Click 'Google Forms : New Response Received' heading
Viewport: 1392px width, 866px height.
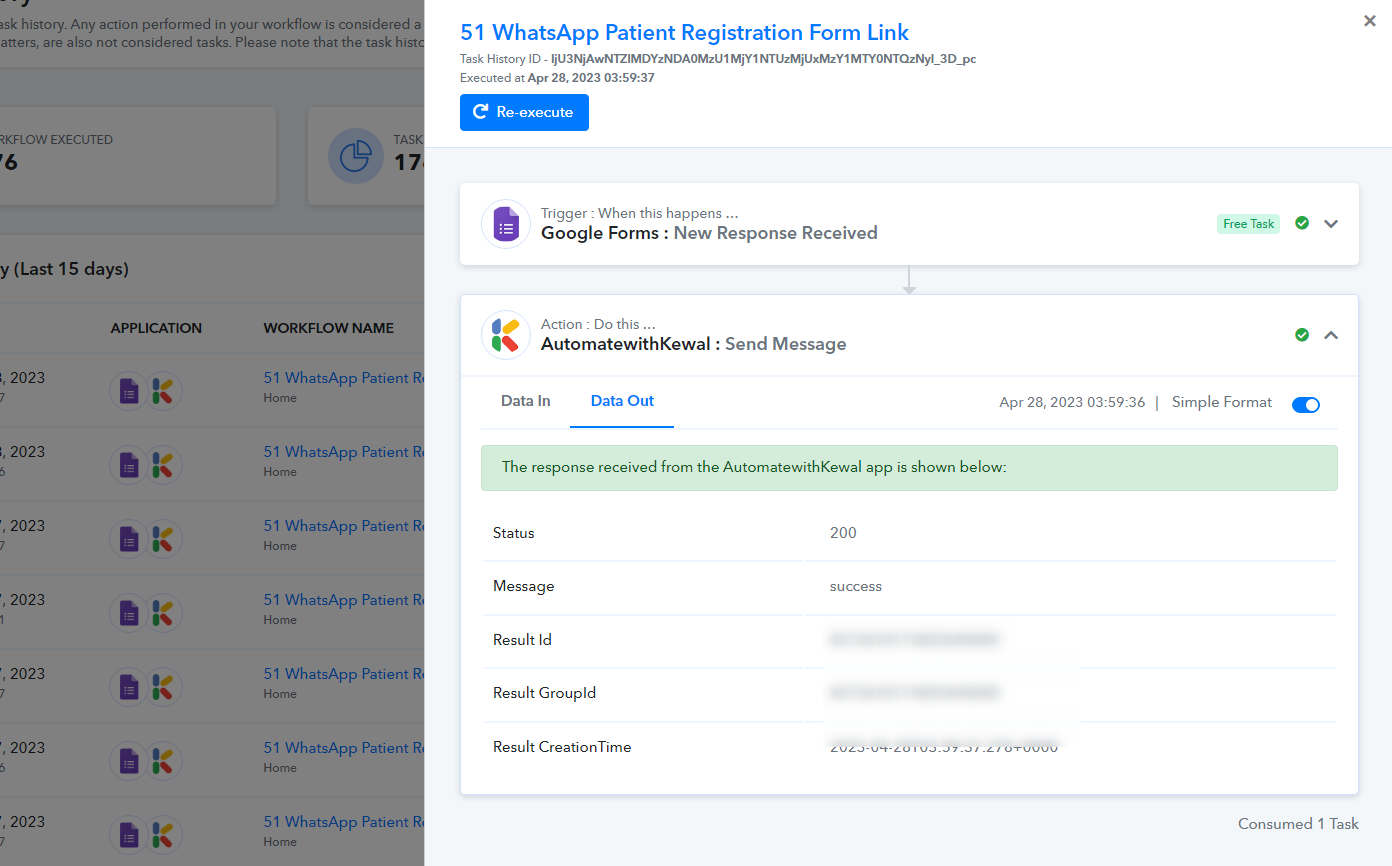(709, 233)
